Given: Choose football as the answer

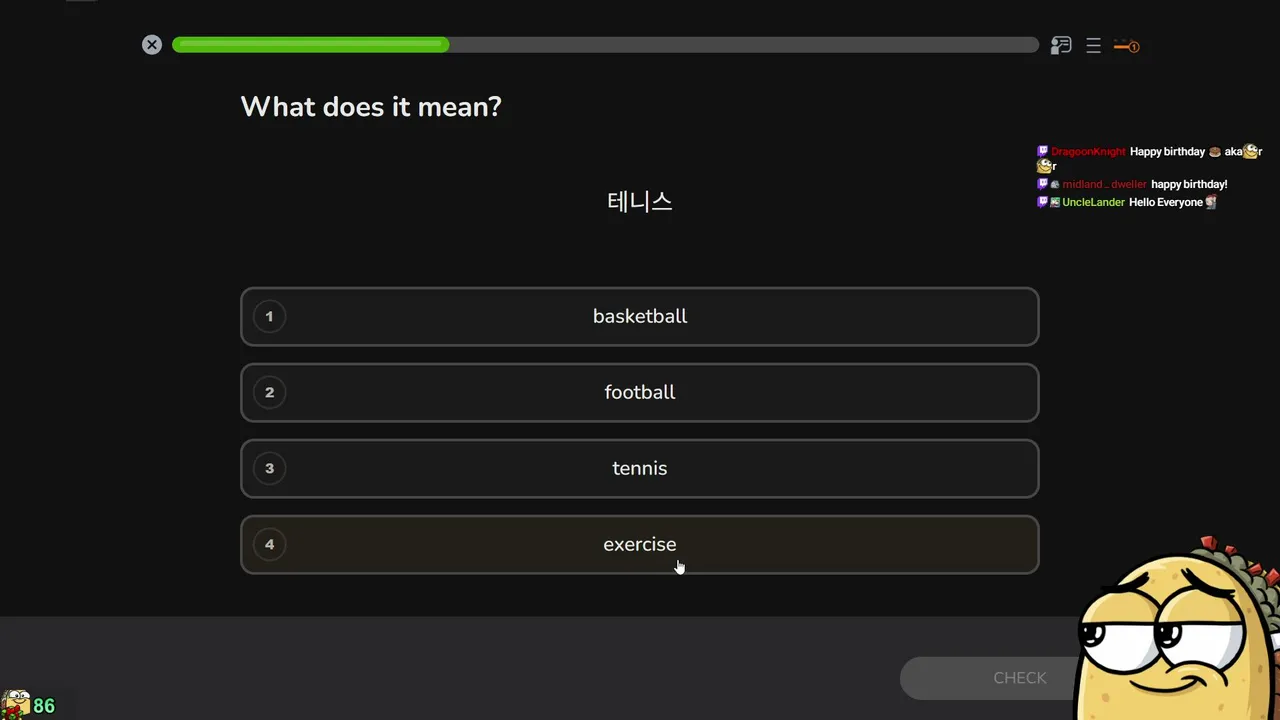Looking at the screenshot, I should pyautogui.click(x=640, y=393).
